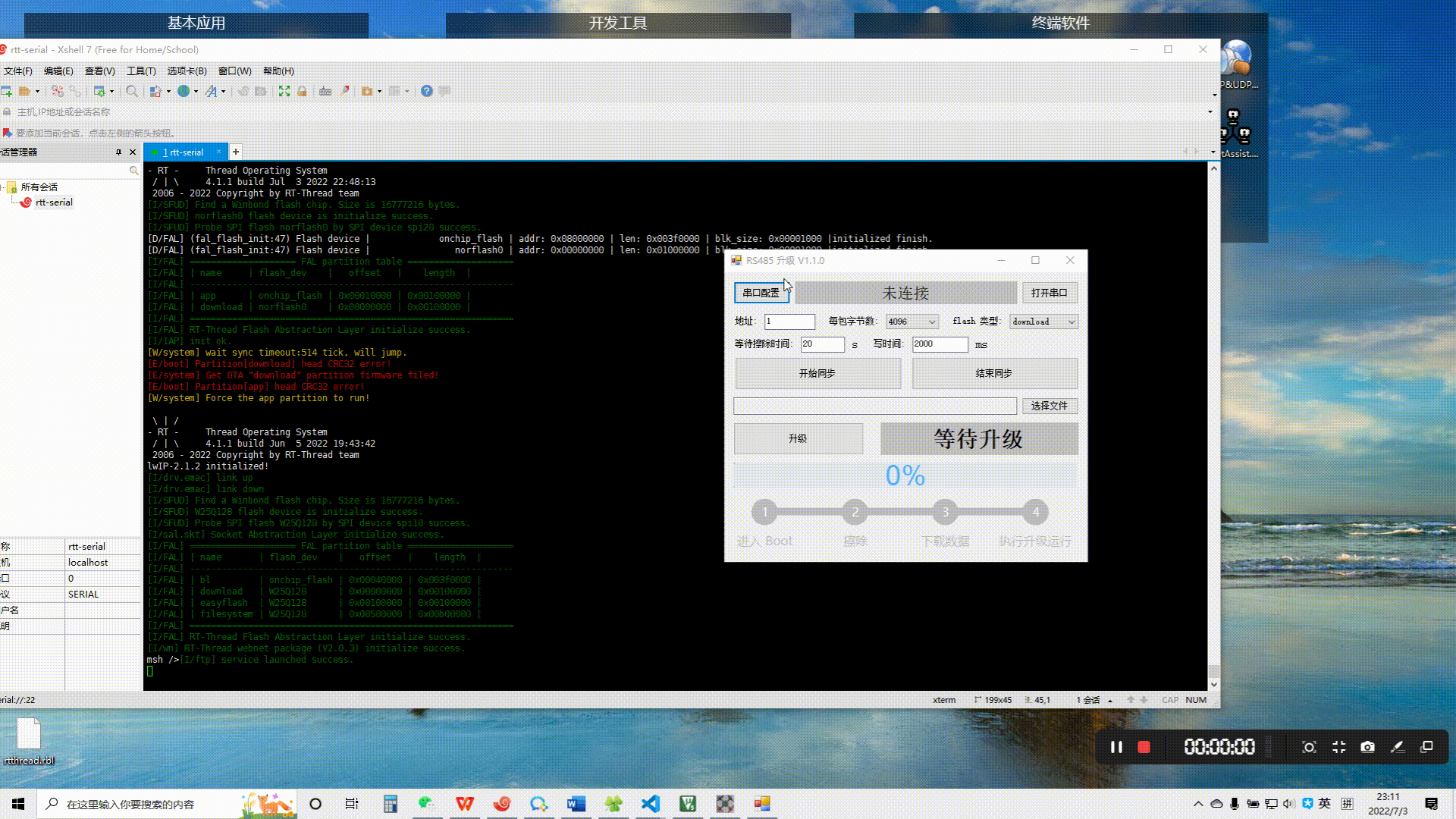Click the keyboard icon in the toolbar
The width and height of the screenshot is (1456, 819).
[x=325, y=91]
